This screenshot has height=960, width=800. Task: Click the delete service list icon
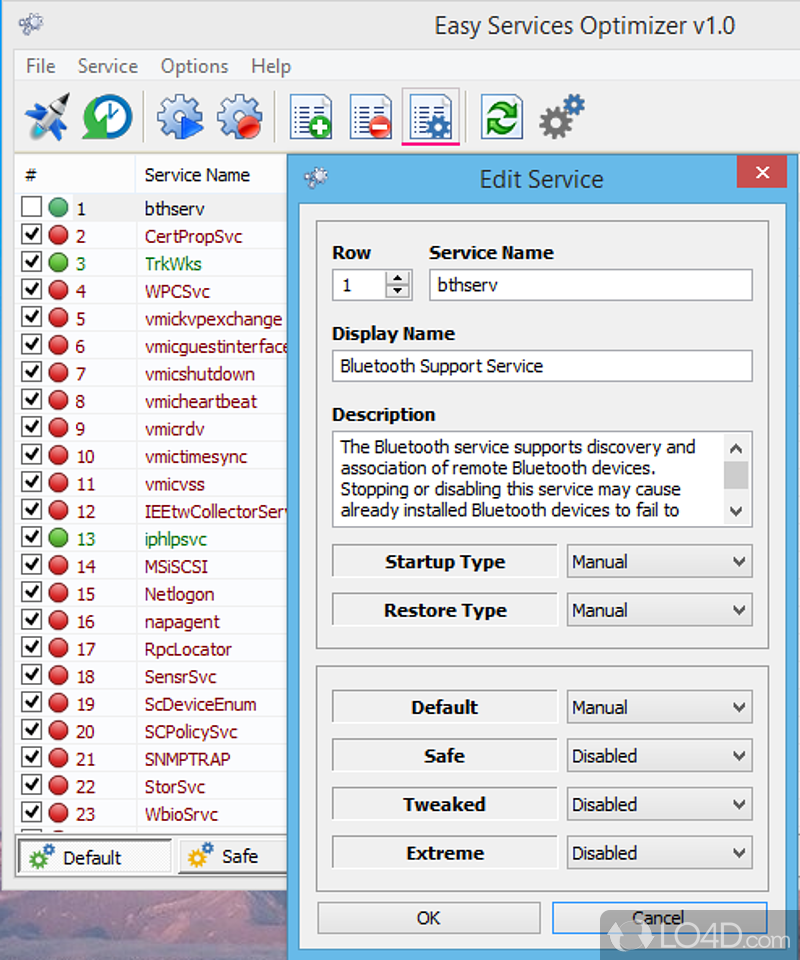tap(370, 118)
